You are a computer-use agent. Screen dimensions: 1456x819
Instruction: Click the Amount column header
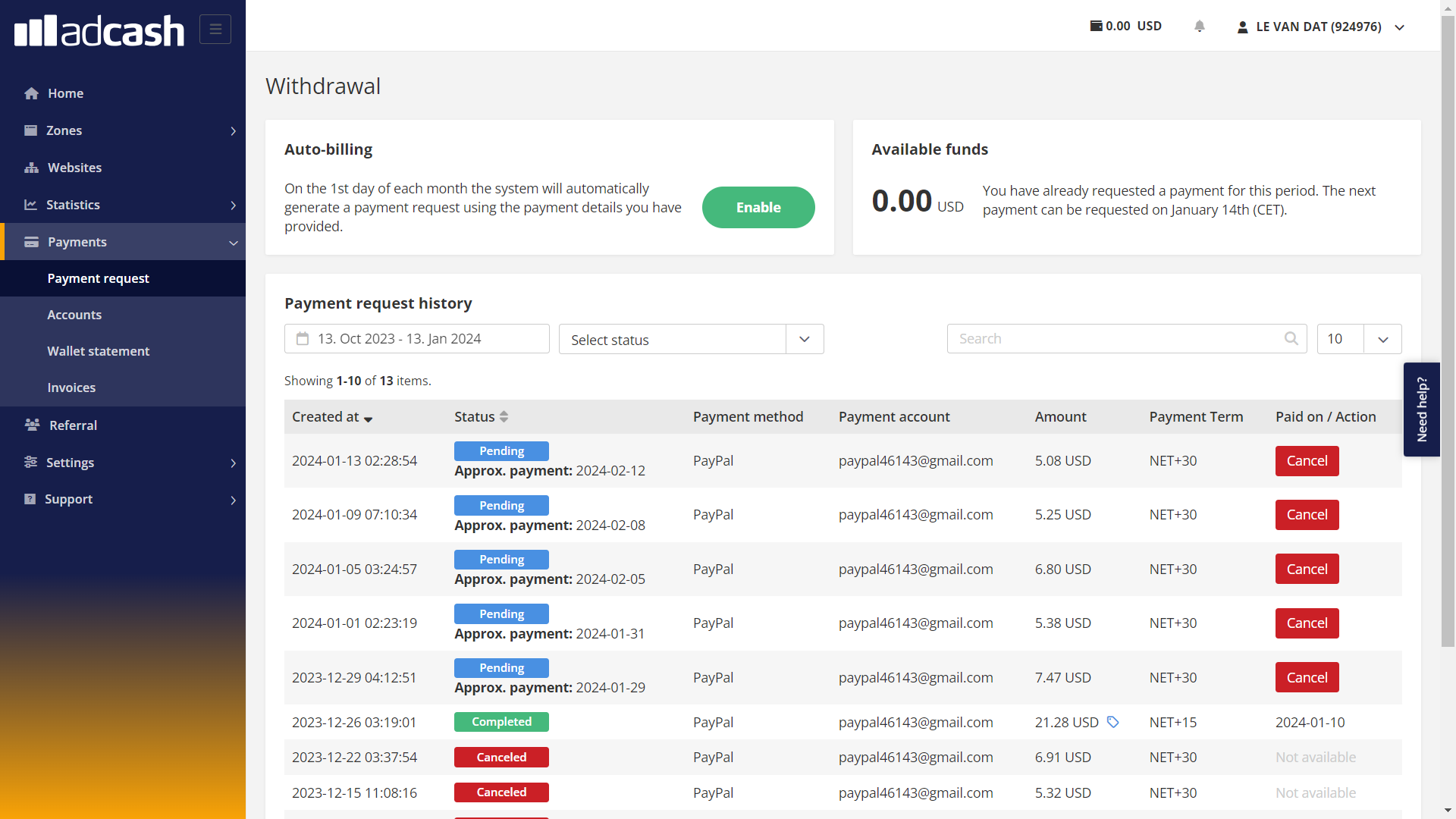(1060, 416)
